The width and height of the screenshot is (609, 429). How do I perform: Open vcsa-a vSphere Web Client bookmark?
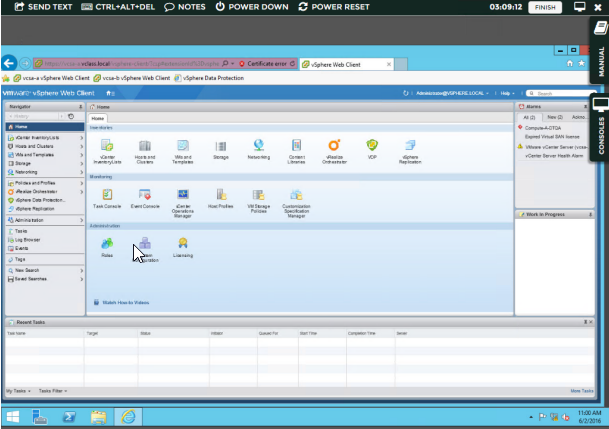tap(52, 78)
